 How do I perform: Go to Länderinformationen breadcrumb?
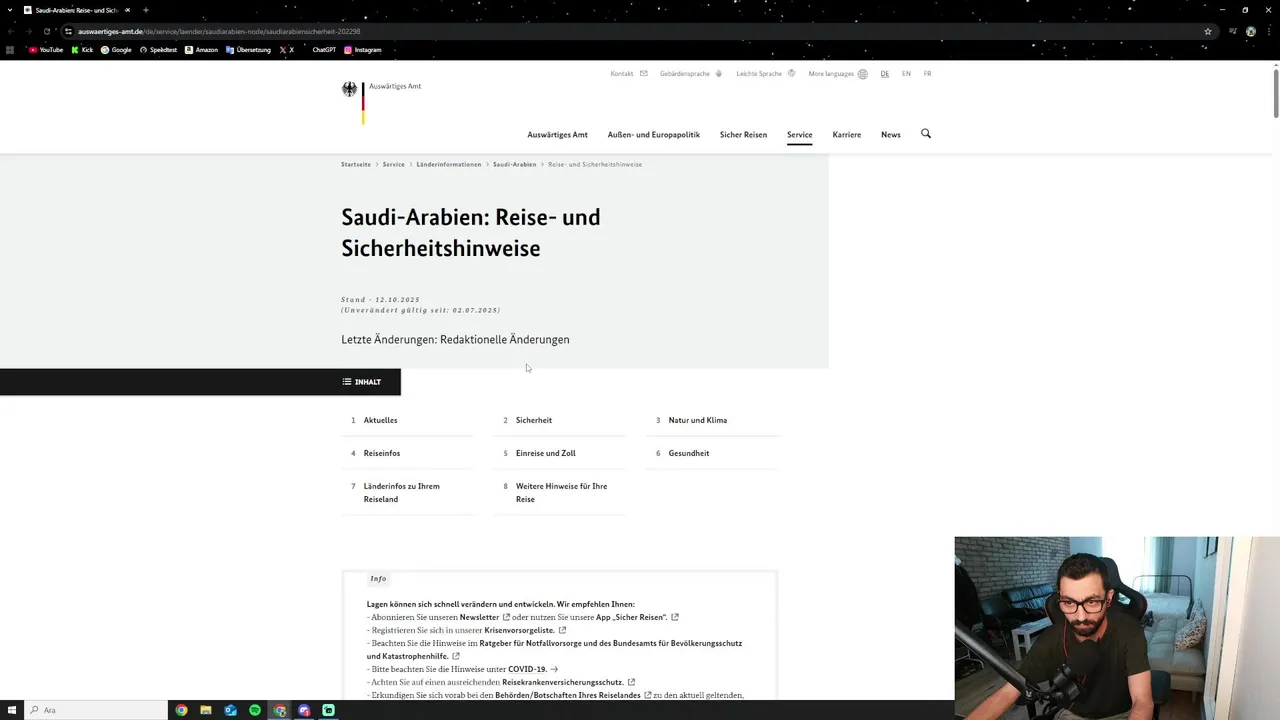click(449, 164)
